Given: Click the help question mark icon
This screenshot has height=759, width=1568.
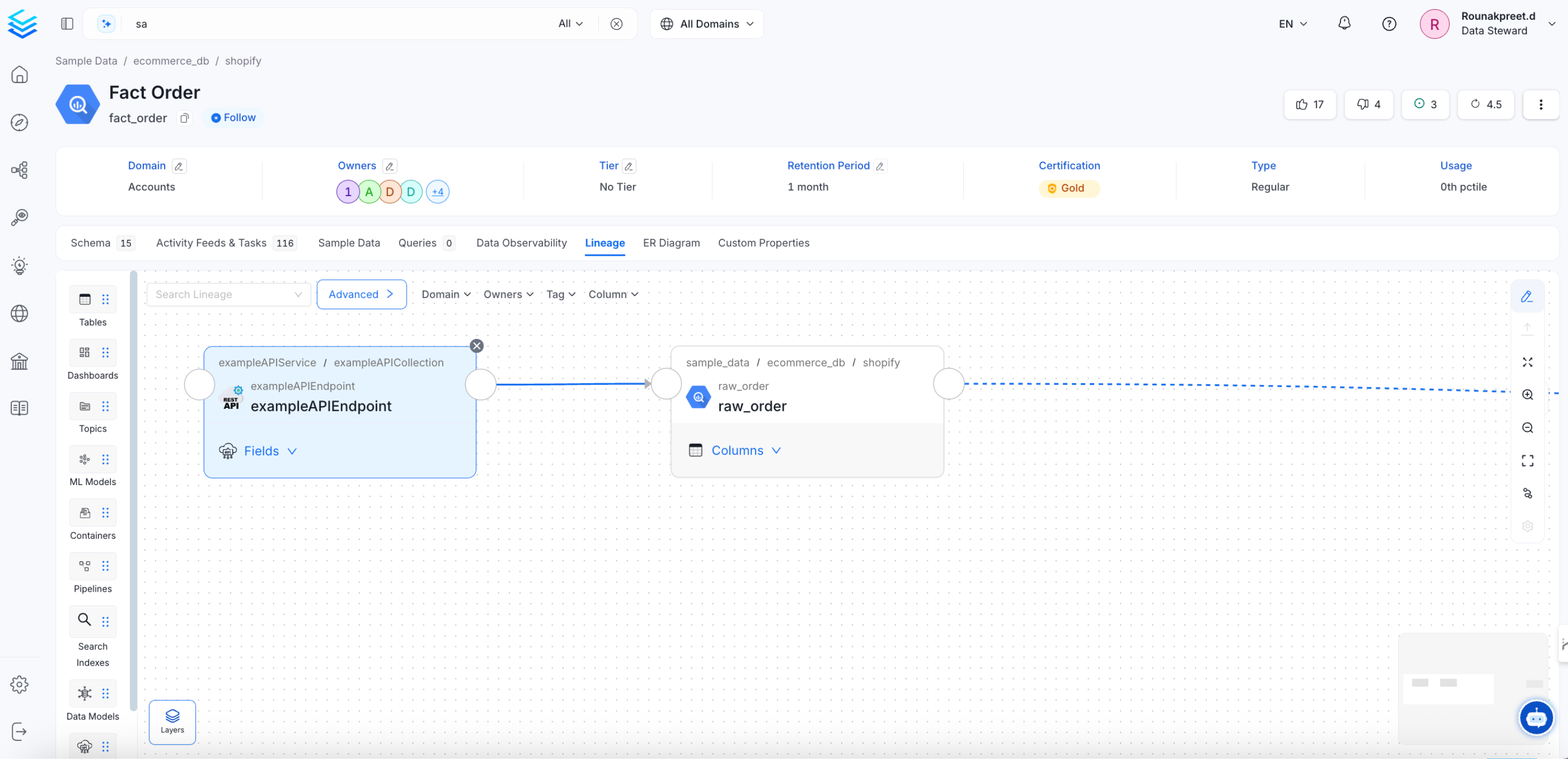Looking at the screenshot, I should 1389,23.
